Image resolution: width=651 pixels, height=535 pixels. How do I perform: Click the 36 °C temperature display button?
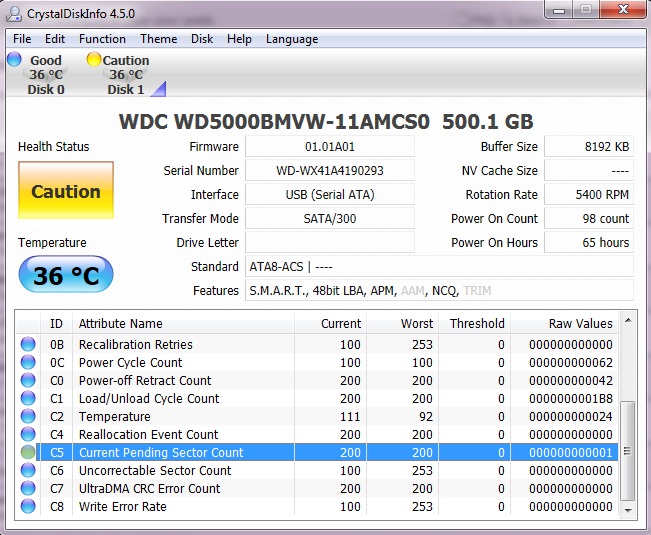click(66, 275)
